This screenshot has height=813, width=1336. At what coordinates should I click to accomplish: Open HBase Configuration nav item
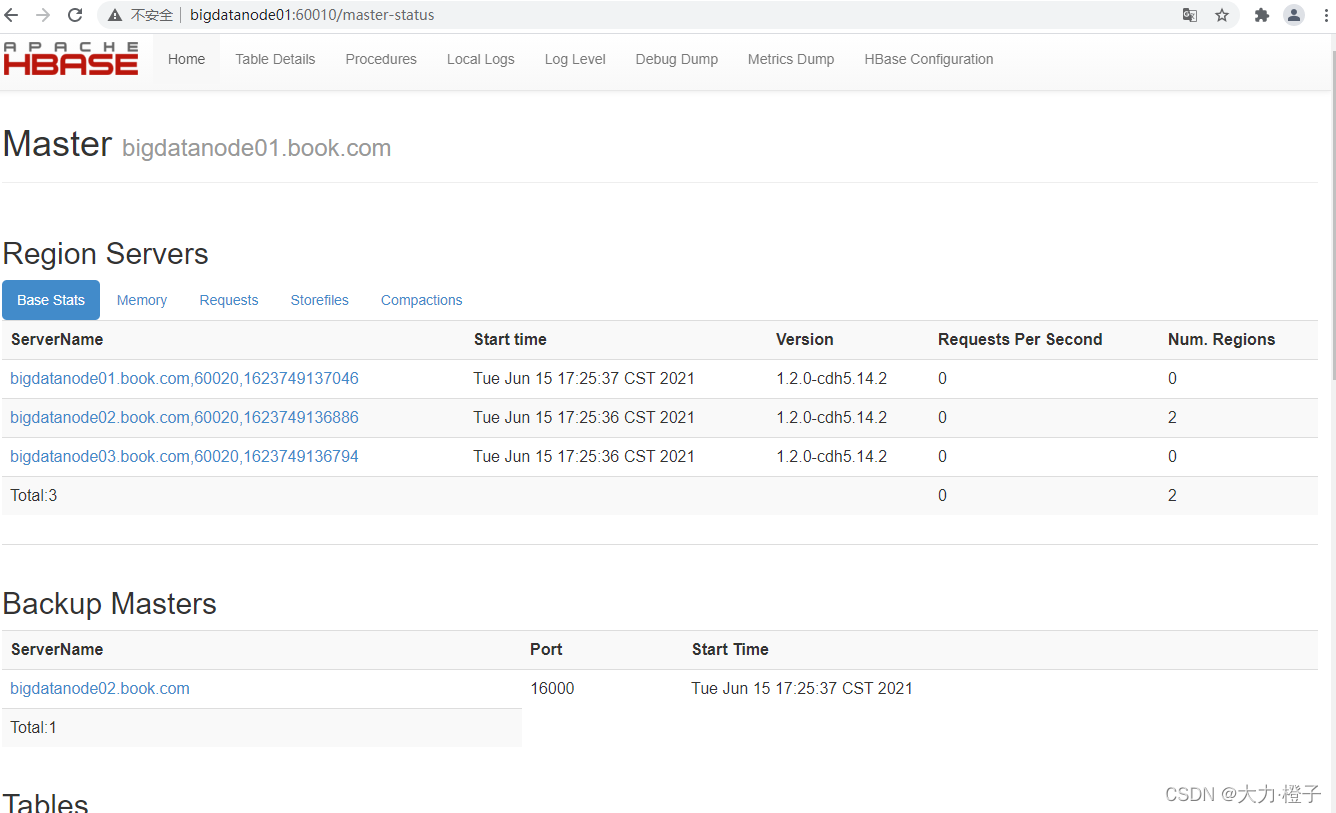coord(929,59)
